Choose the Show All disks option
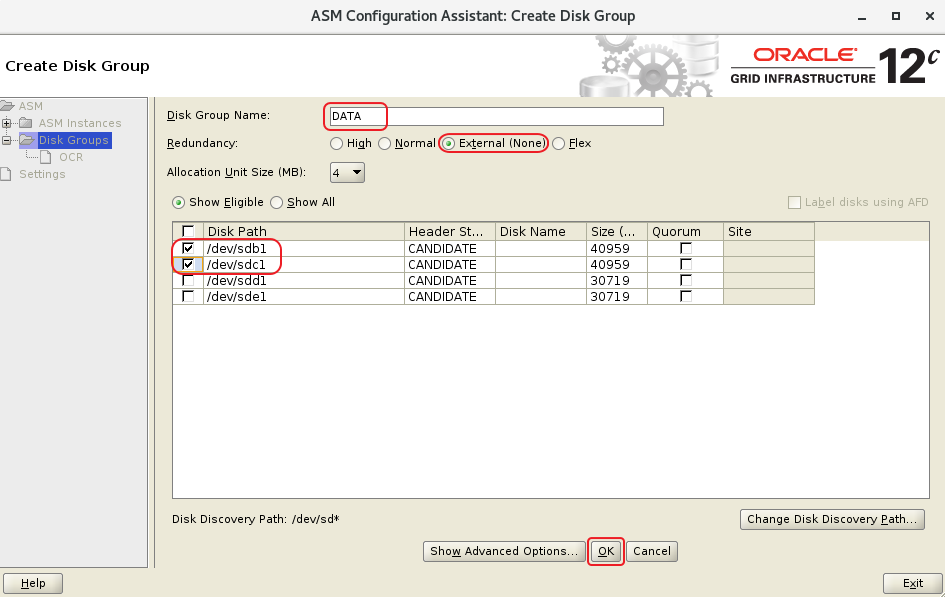Image resolution: width=945 pixels, height=597 pixels. [x=277, y=202]
